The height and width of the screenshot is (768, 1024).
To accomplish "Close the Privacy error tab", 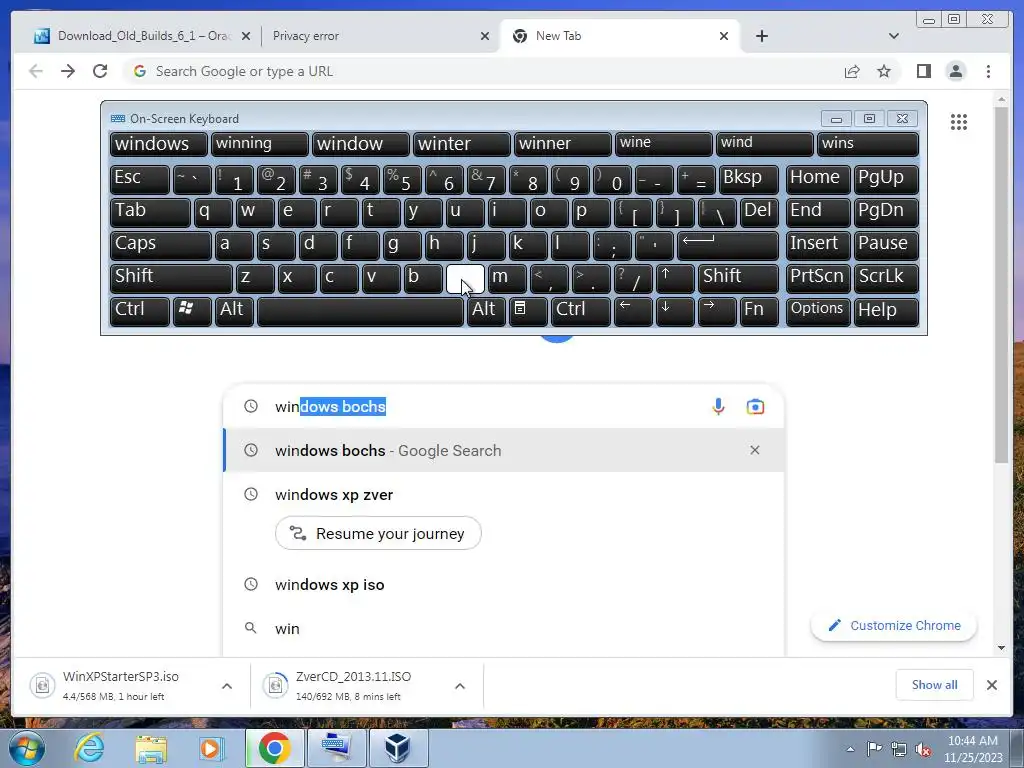I will [x=485, y=36].
